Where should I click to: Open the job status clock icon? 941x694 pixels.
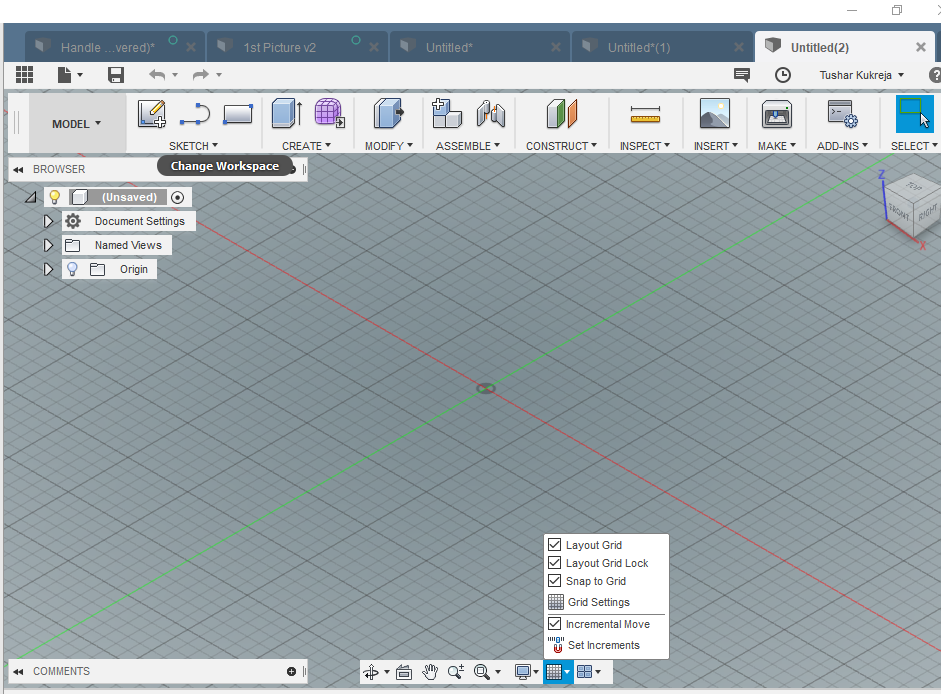(x=783, y=75)
